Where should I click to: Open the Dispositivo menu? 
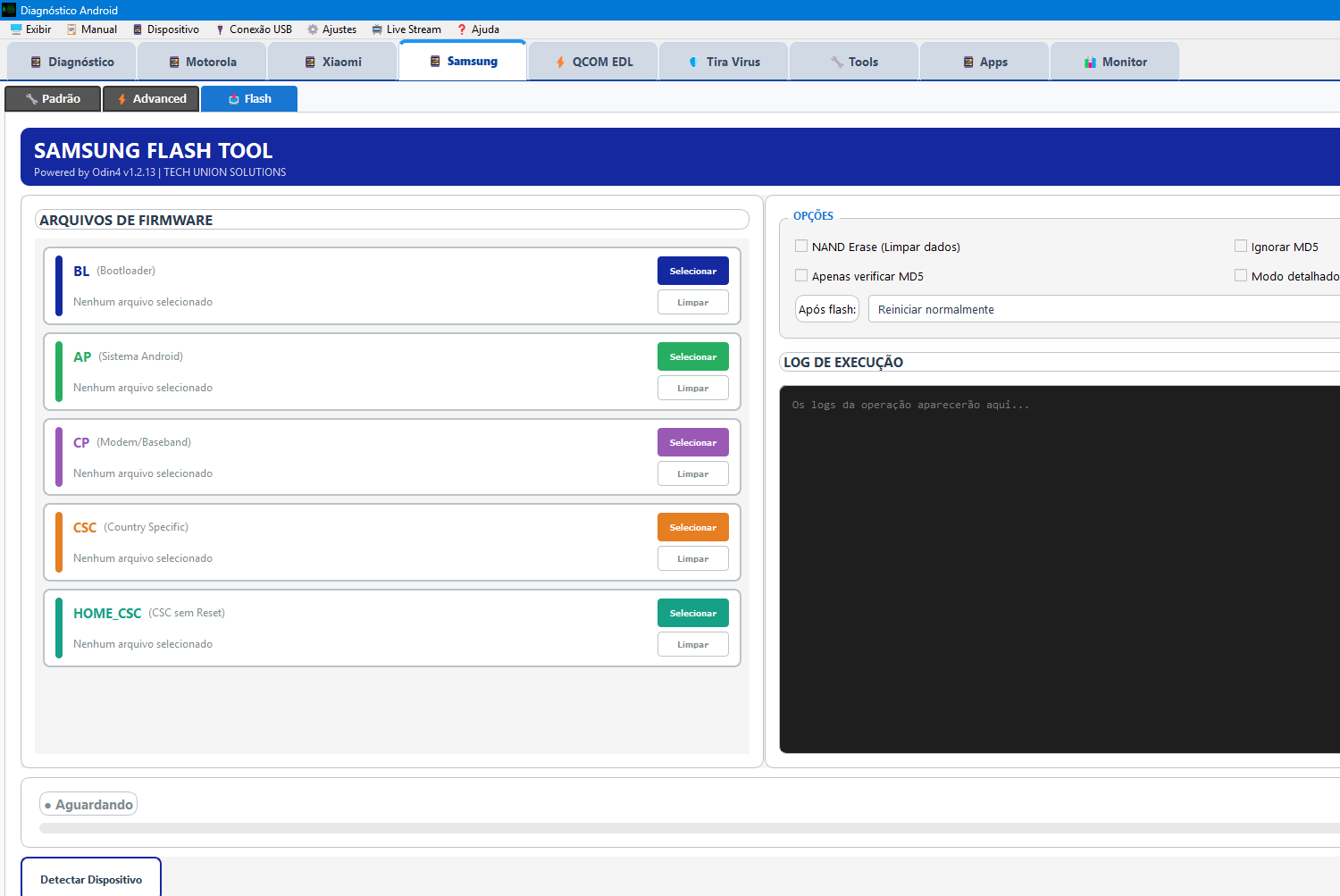tap(166, 29)
